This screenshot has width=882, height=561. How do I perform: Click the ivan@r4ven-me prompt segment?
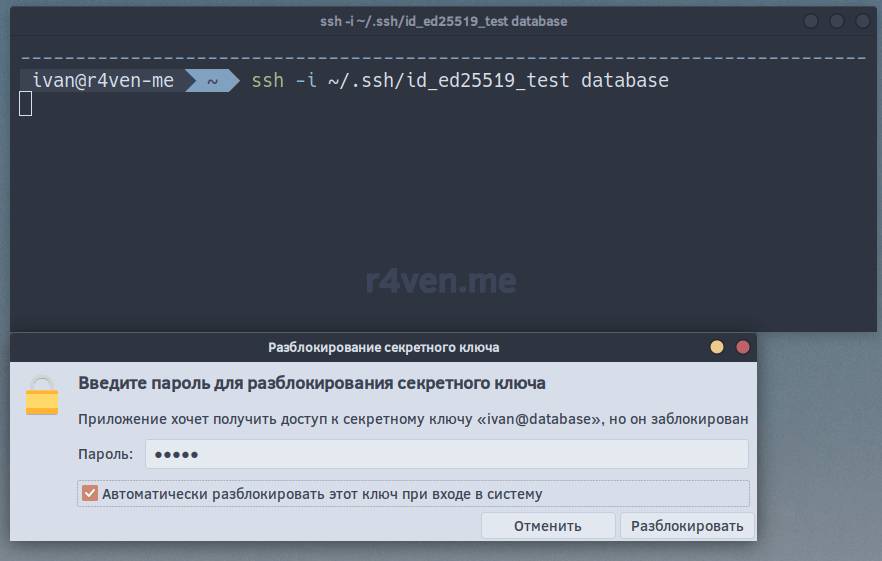coord(103,81)
